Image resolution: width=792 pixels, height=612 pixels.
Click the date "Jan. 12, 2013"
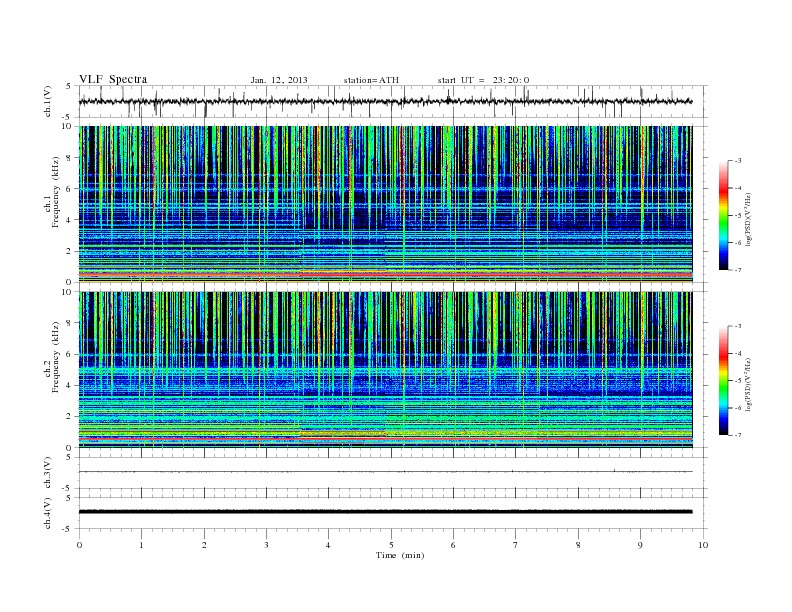point(279,80)
